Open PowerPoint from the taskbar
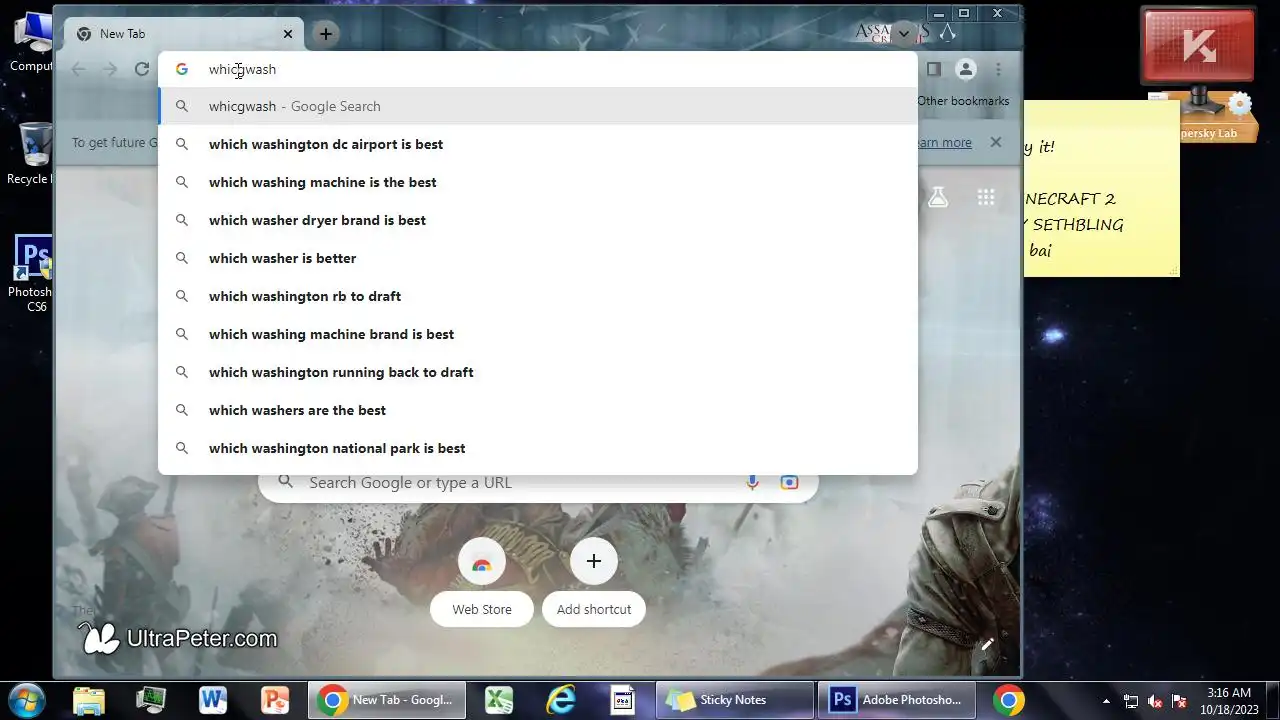 point(275,700)
